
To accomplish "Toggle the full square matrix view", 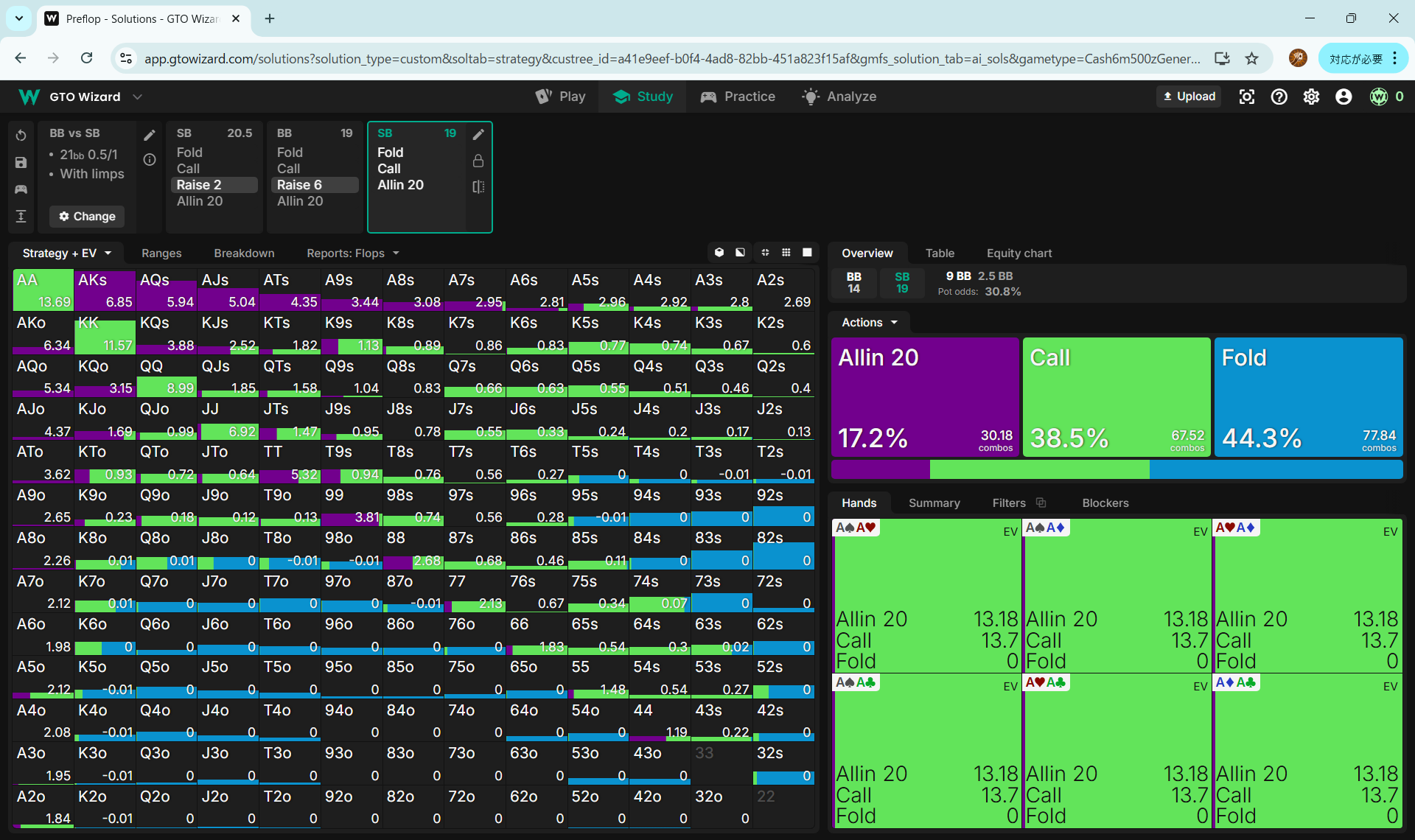I will pyautogui.click(x=807, y=253).
